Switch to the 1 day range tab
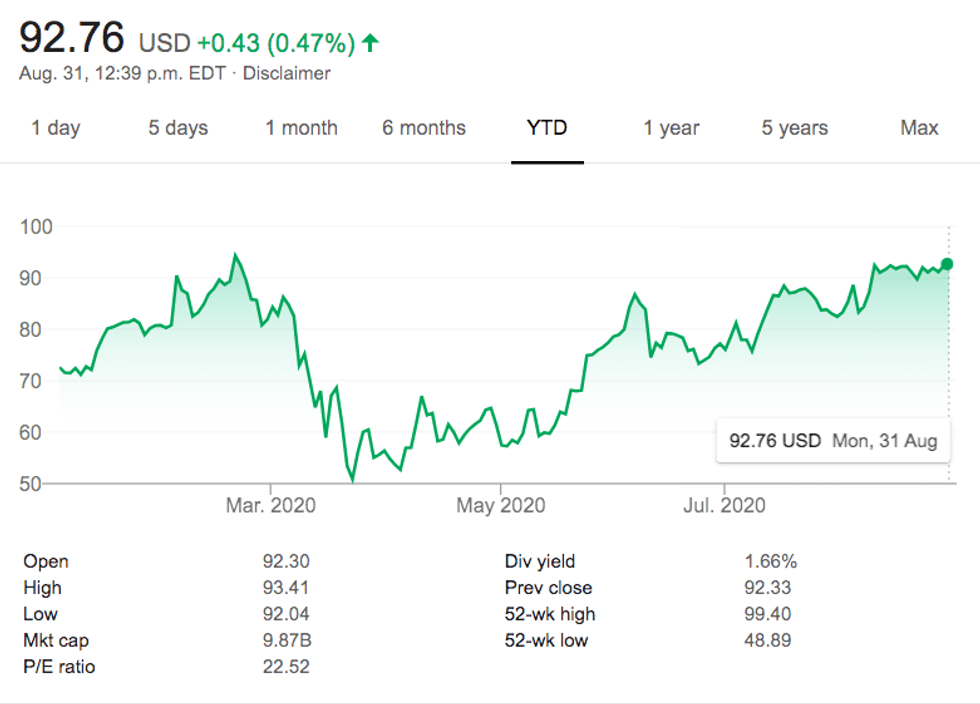The width and height of the screenshot is (980, 704). [55, 128]
